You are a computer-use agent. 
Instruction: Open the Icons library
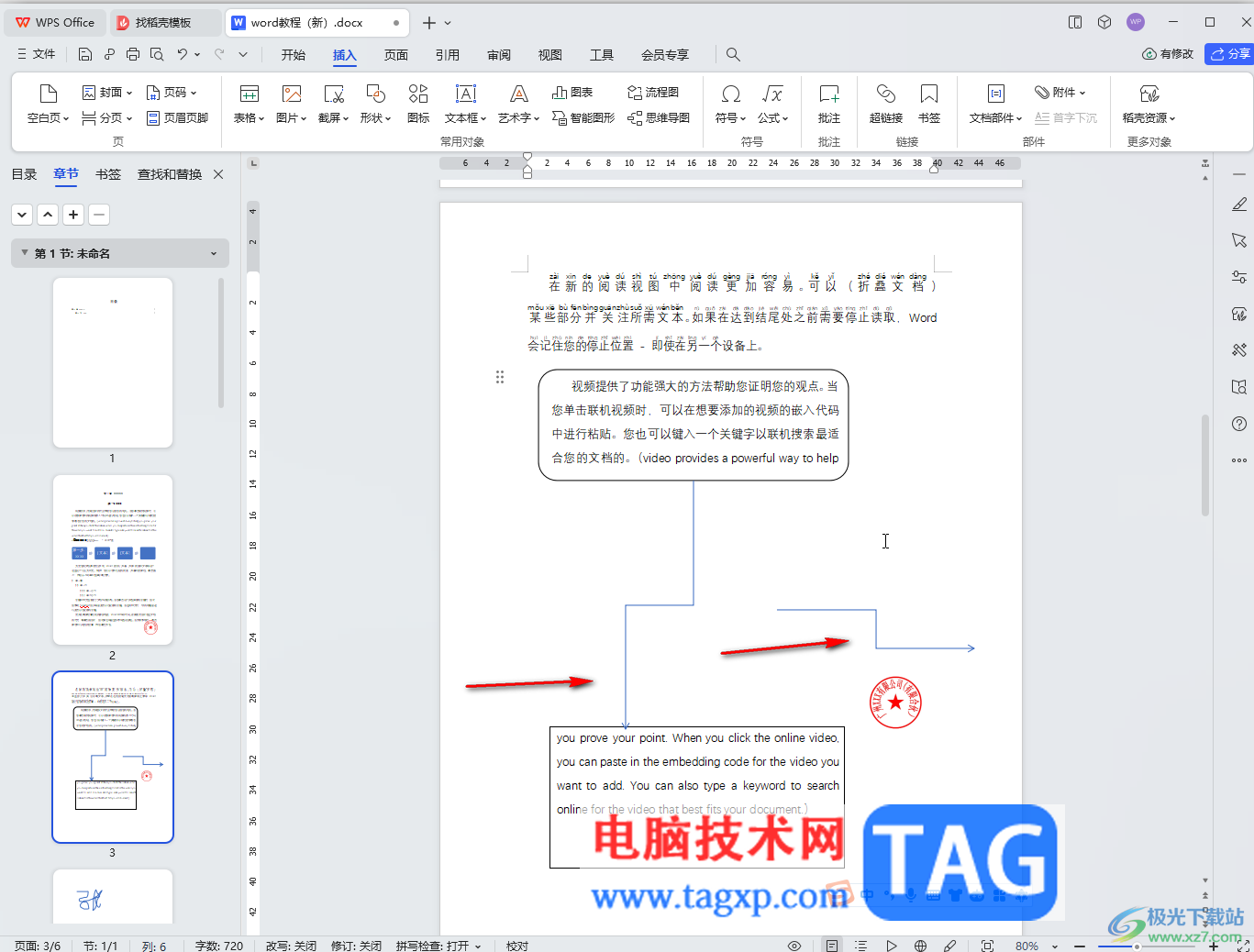pyautogui.click(x=418, y=104)
